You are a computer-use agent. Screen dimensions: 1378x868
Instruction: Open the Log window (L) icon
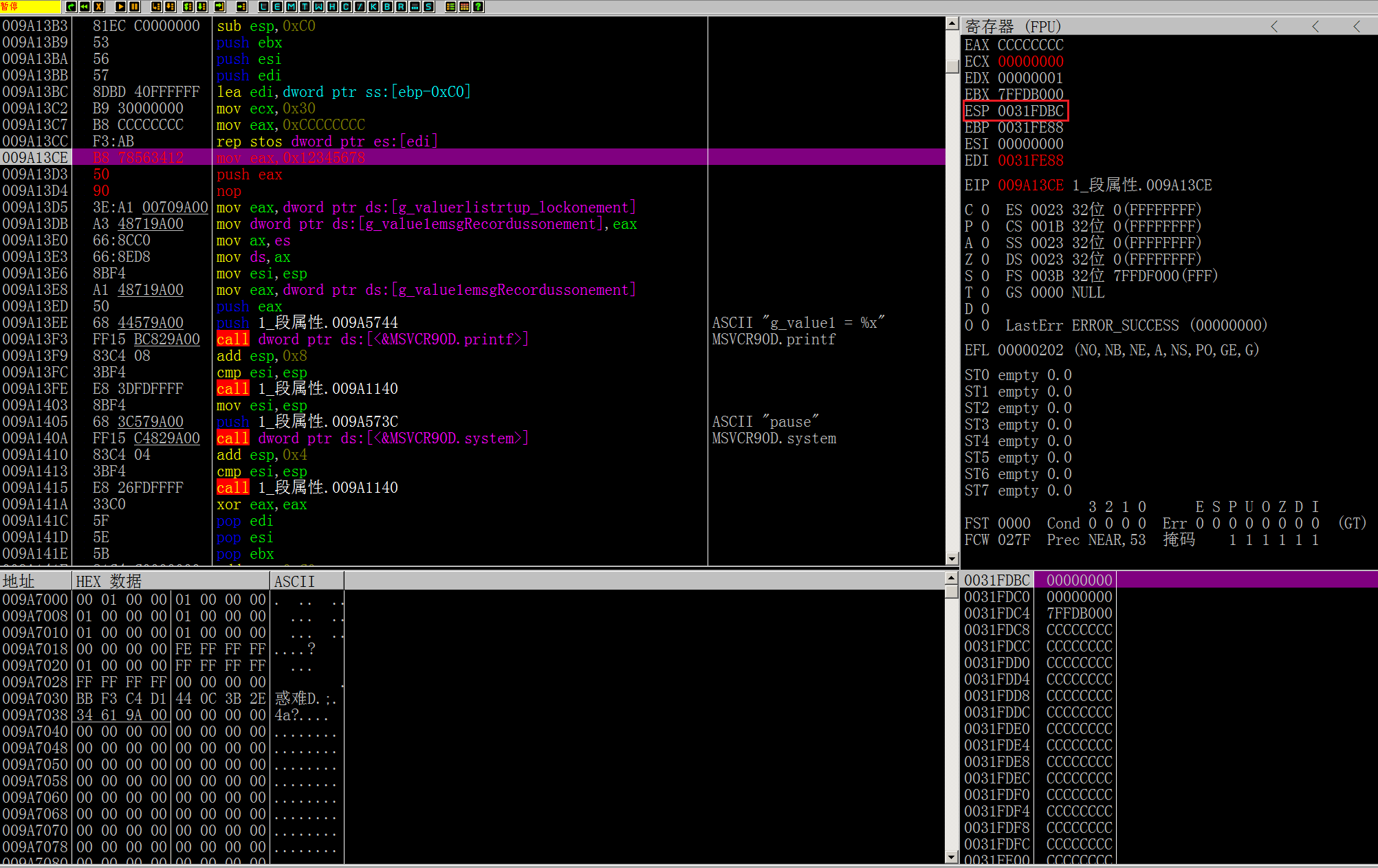click(x=264, y=7)
